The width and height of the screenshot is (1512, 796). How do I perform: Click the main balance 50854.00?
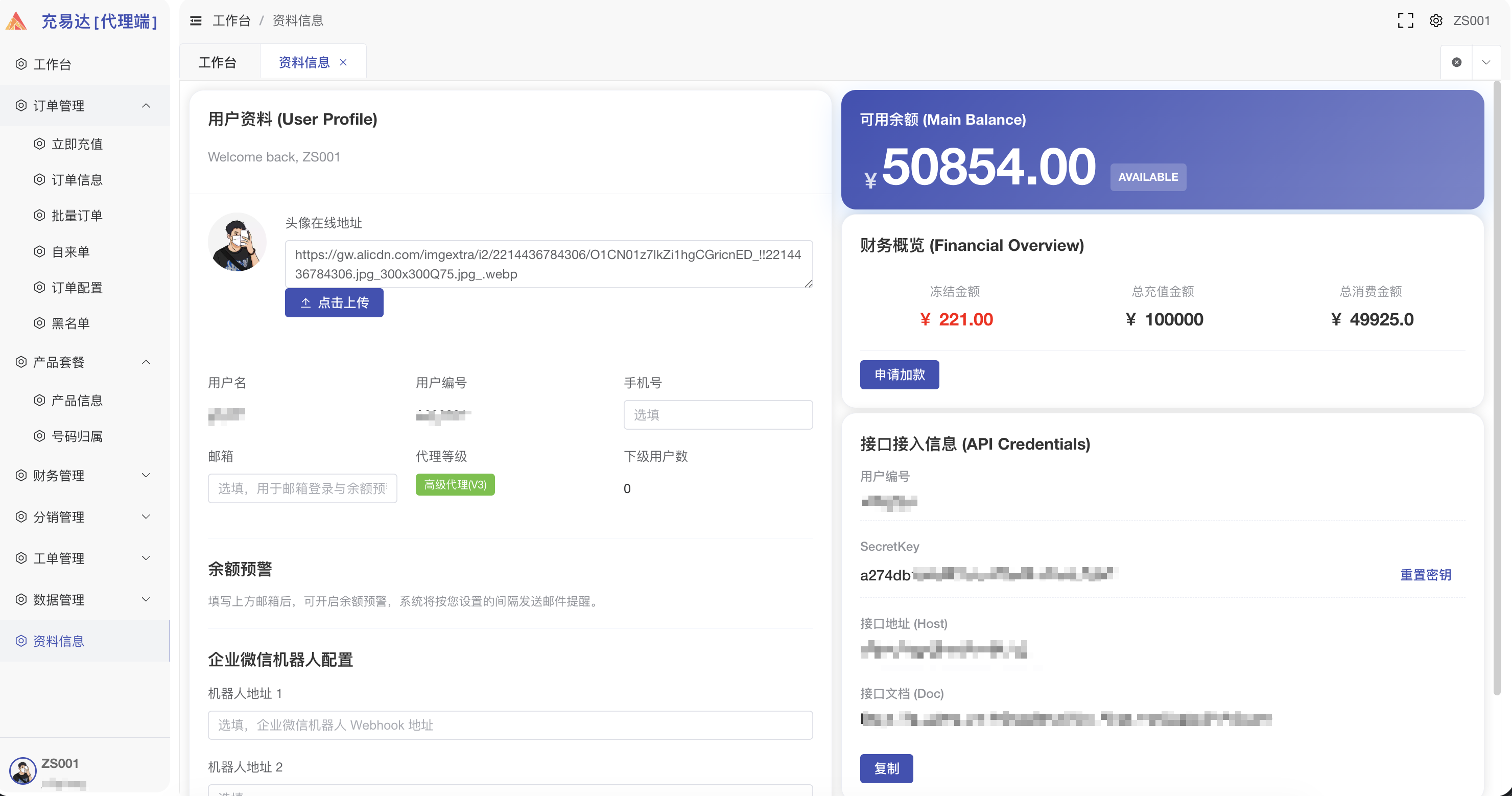pos(988,167)
